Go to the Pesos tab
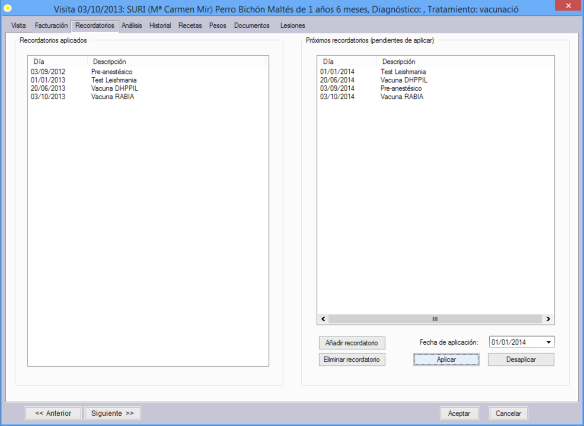Screen dimensions: 584x426 coord(218,25)
